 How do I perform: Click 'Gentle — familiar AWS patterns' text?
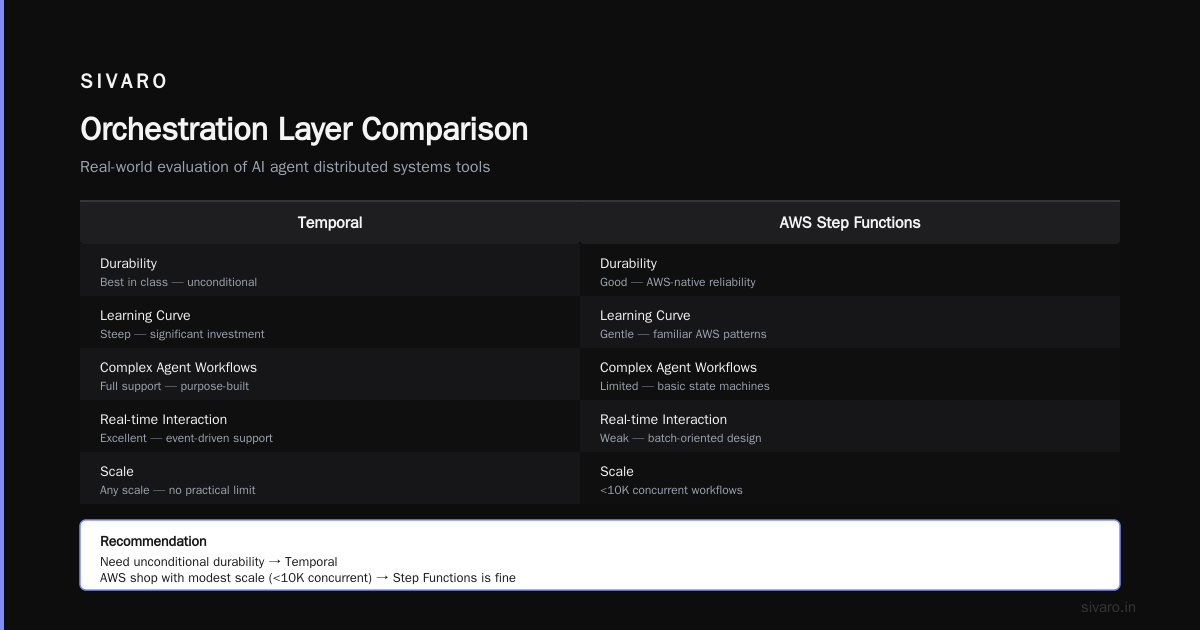683,334
